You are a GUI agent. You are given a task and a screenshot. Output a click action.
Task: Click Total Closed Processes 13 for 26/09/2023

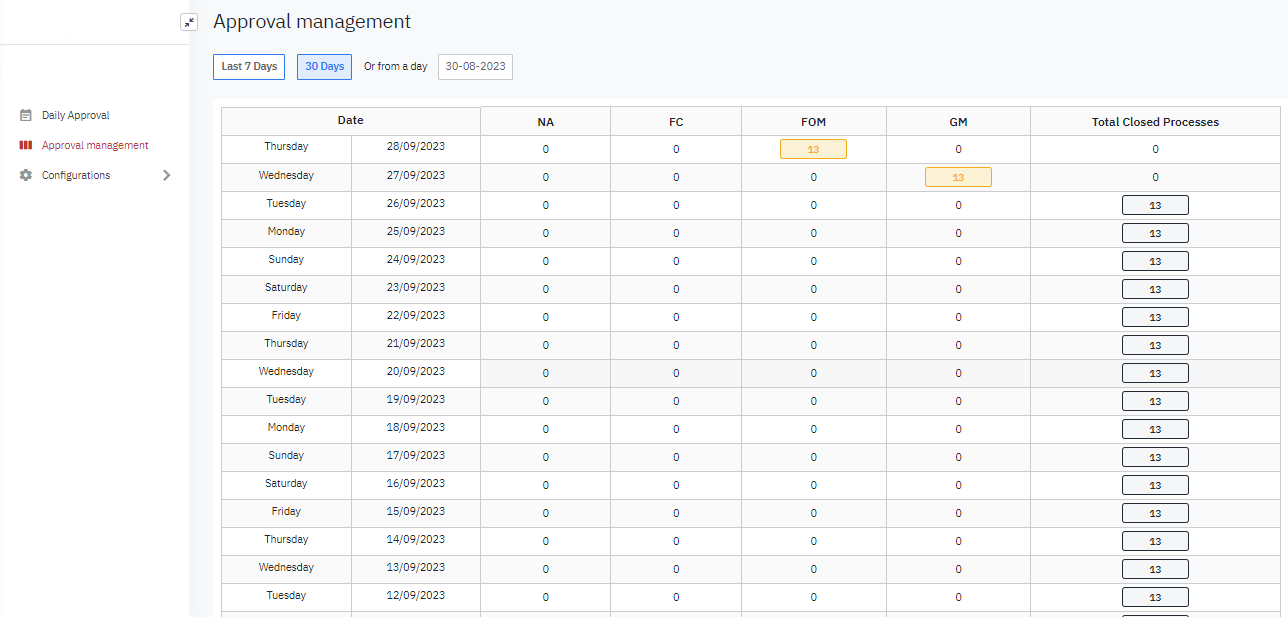1155,204
